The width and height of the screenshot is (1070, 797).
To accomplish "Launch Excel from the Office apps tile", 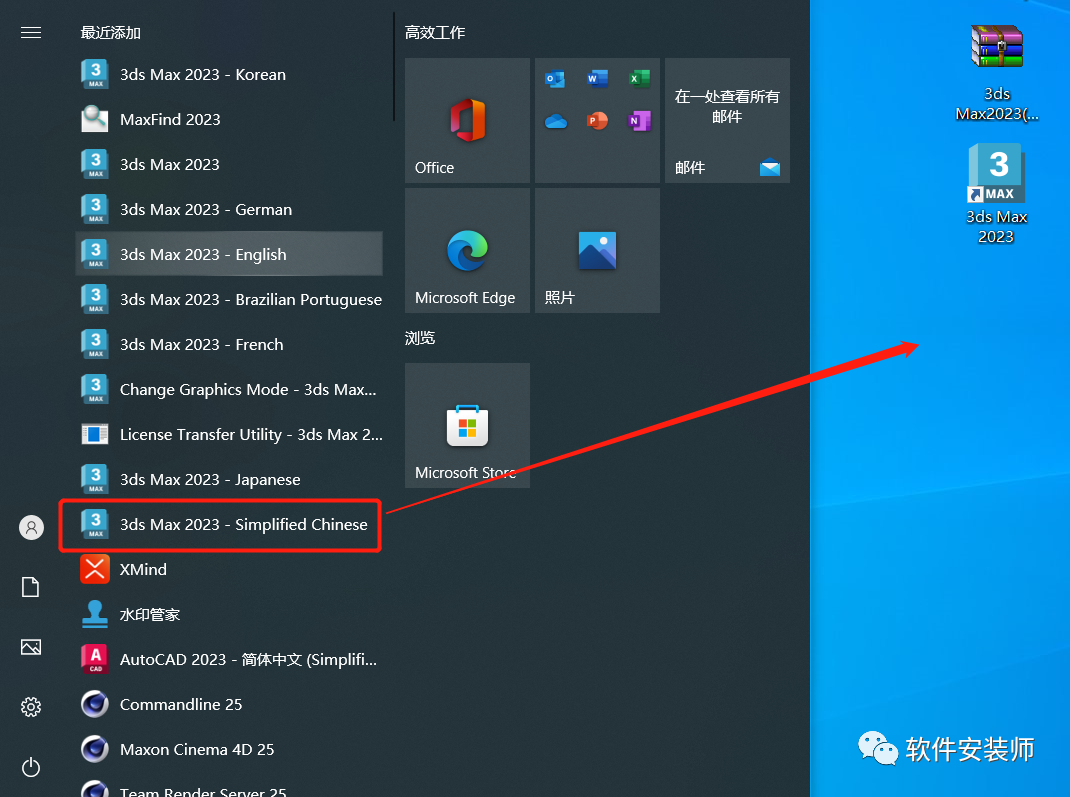I will coord(639,79).
